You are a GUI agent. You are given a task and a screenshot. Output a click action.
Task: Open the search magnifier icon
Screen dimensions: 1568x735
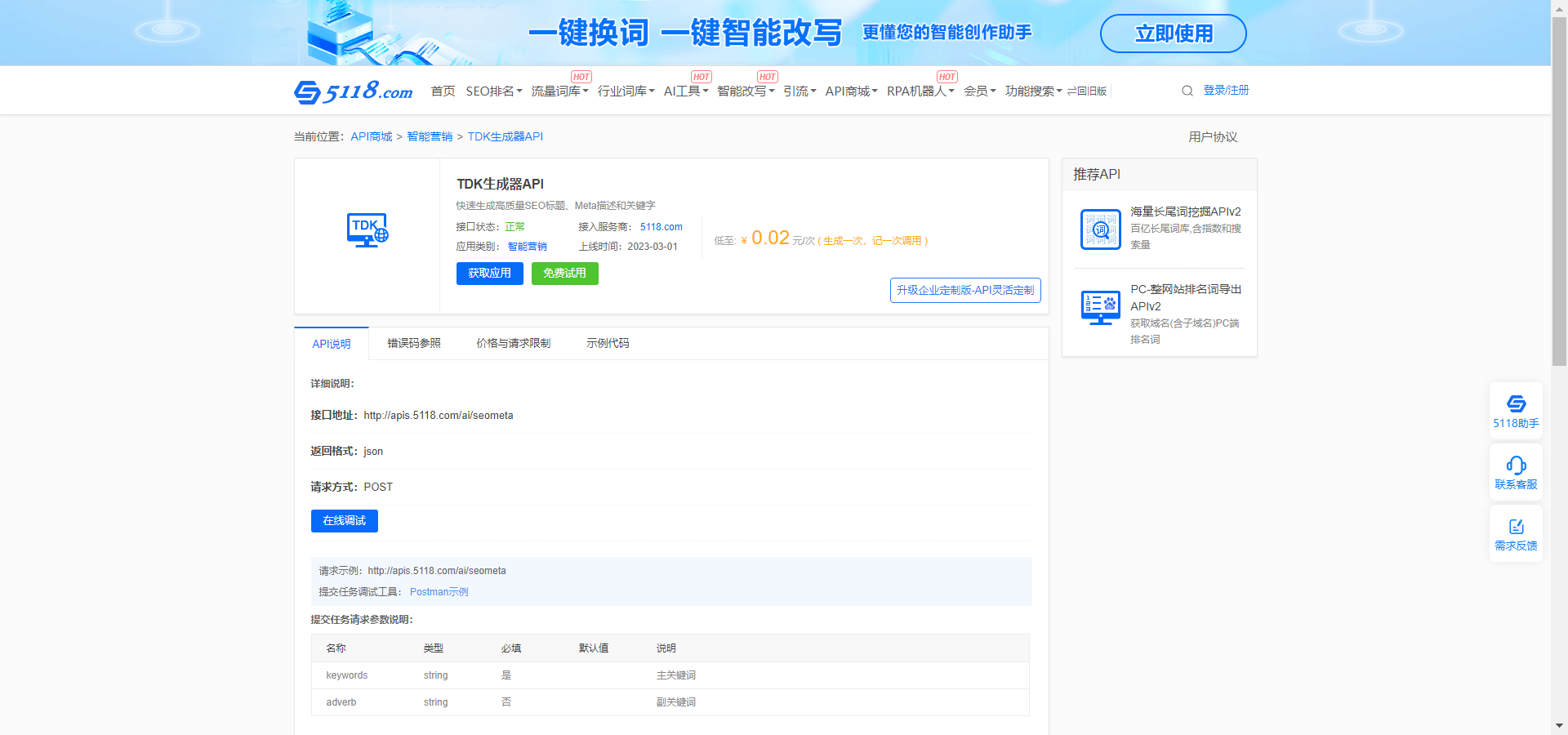coord(1187,91)
